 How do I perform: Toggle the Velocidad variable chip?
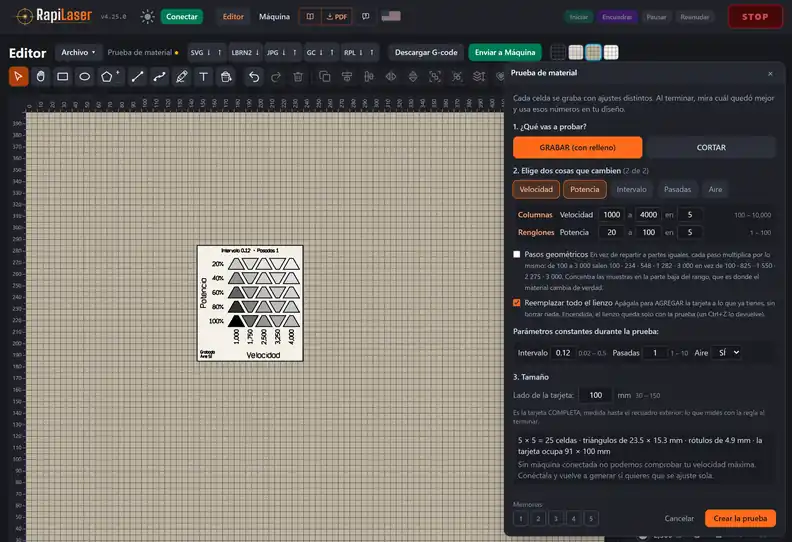coord(536,189)
